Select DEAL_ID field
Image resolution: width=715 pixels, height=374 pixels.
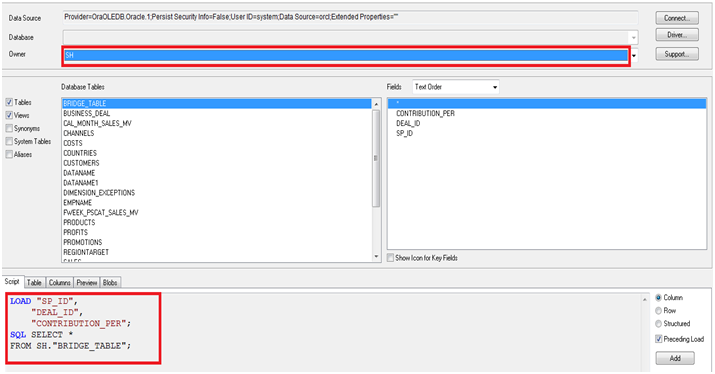click(547, 123)
